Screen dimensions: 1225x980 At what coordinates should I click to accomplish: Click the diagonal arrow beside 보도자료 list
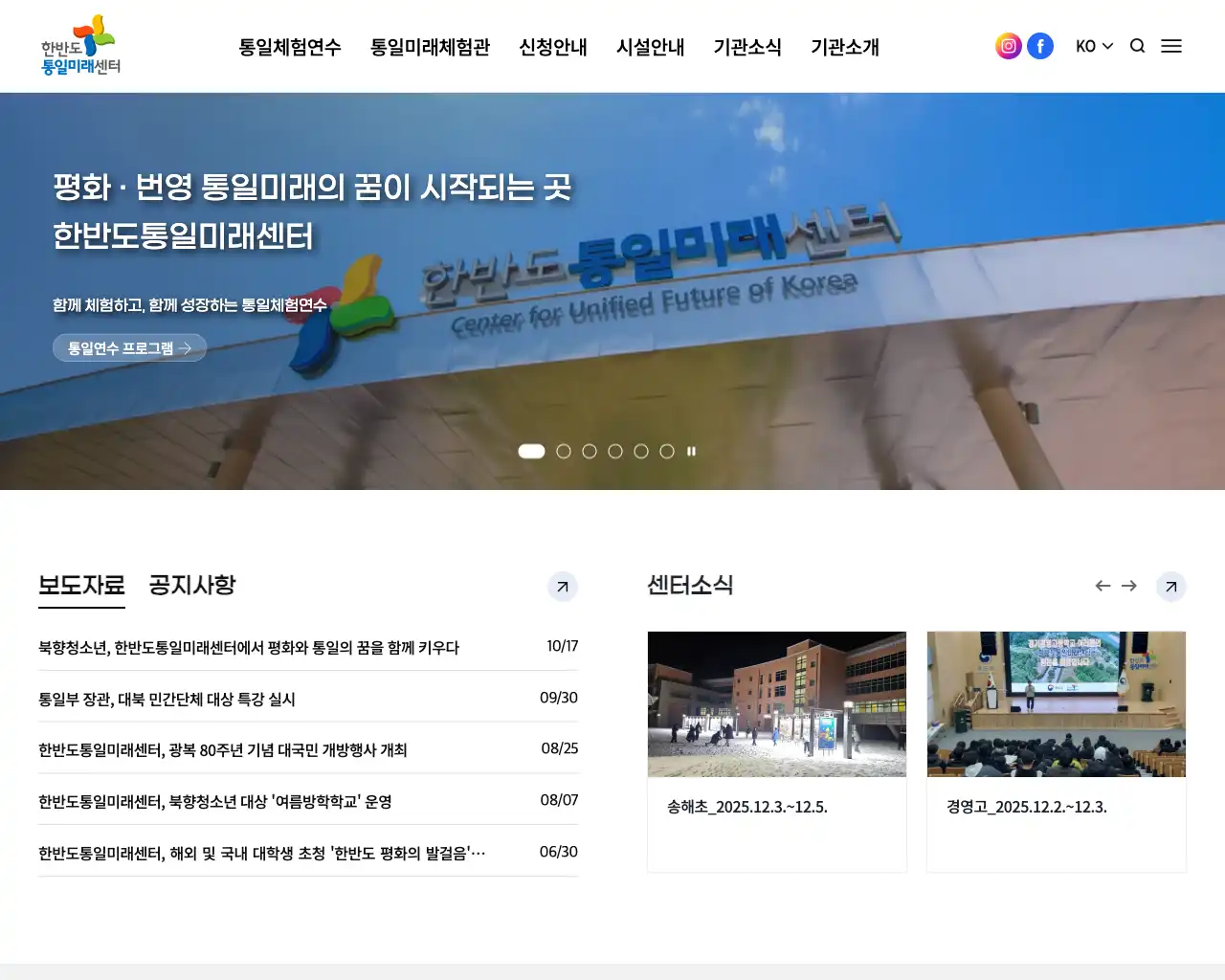(x=563, y=587)
